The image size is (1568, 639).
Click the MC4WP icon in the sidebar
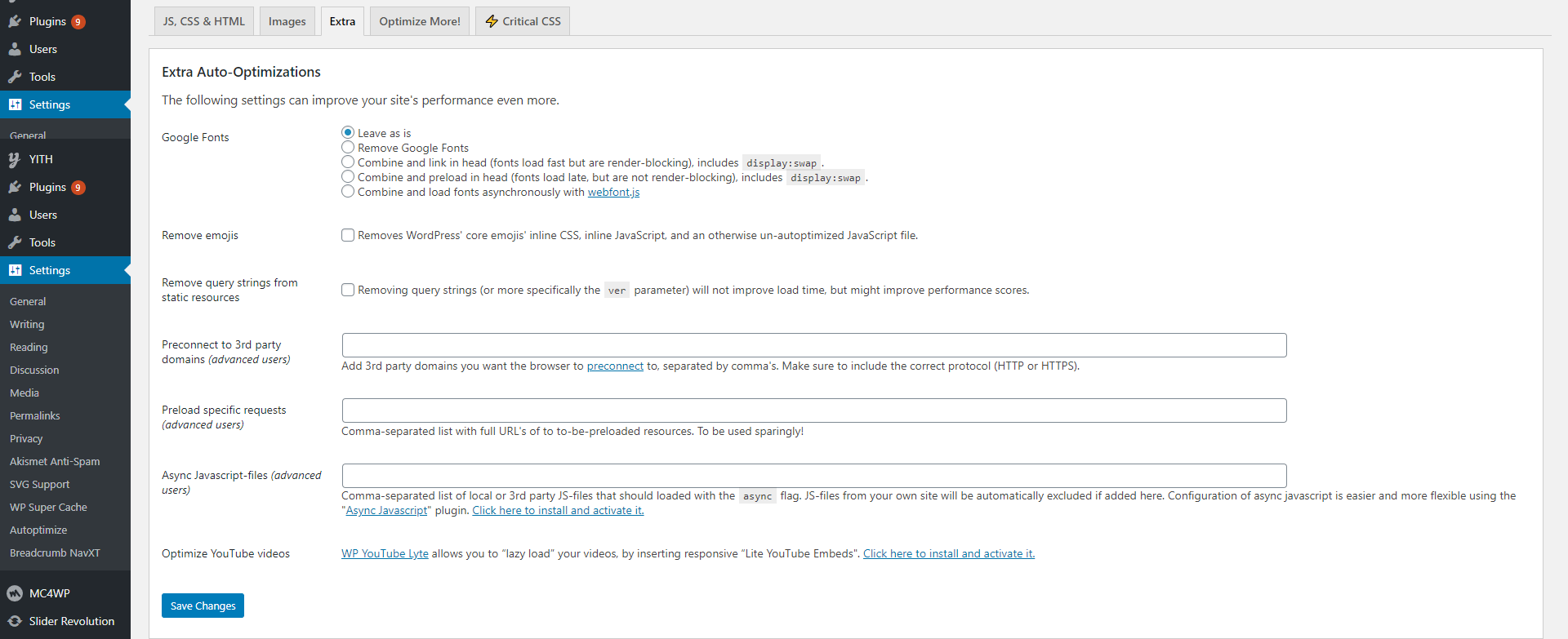point(15,593)
